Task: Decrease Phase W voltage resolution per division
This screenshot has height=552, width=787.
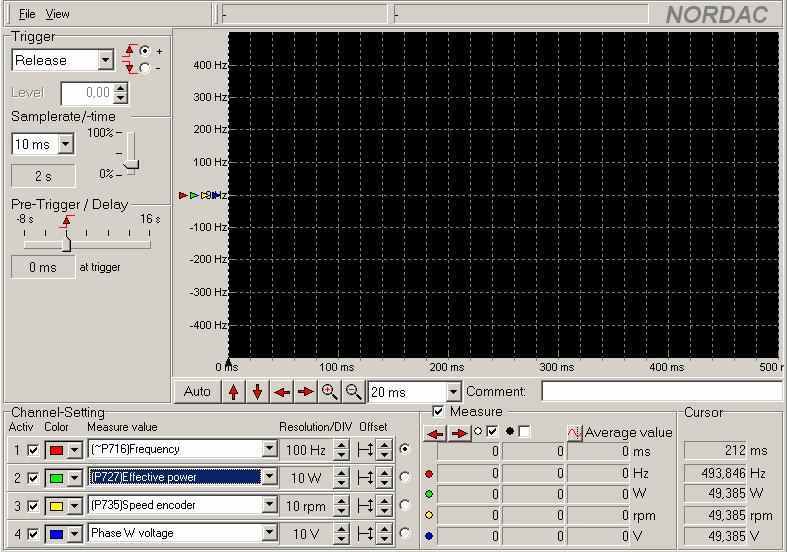Action: pyautogui.click(x=341, y=538)
